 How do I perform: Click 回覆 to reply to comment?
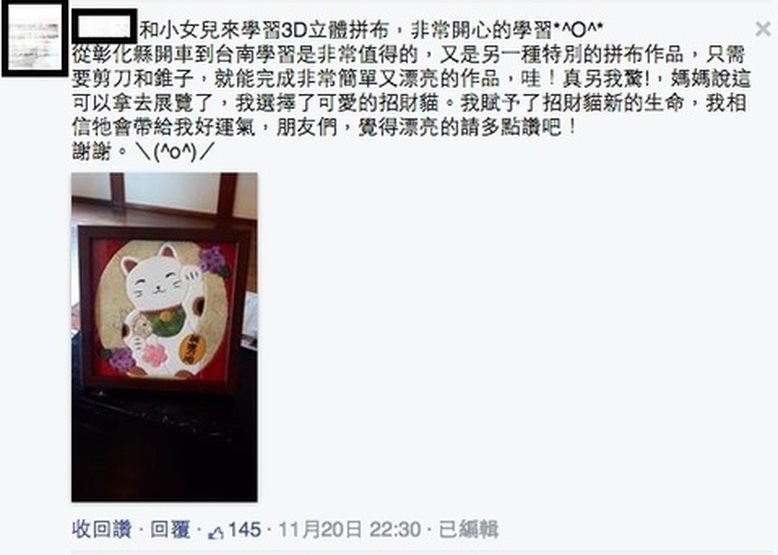click(170, 530)
